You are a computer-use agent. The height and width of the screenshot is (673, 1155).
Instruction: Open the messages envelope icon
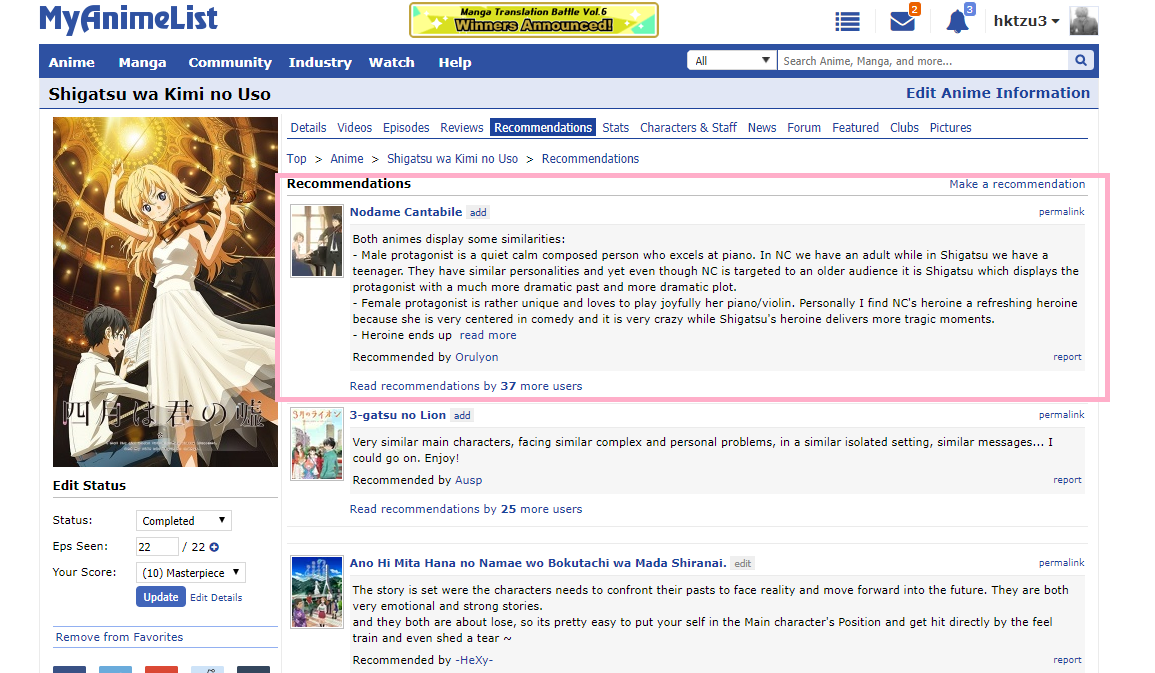pos(902,21)
